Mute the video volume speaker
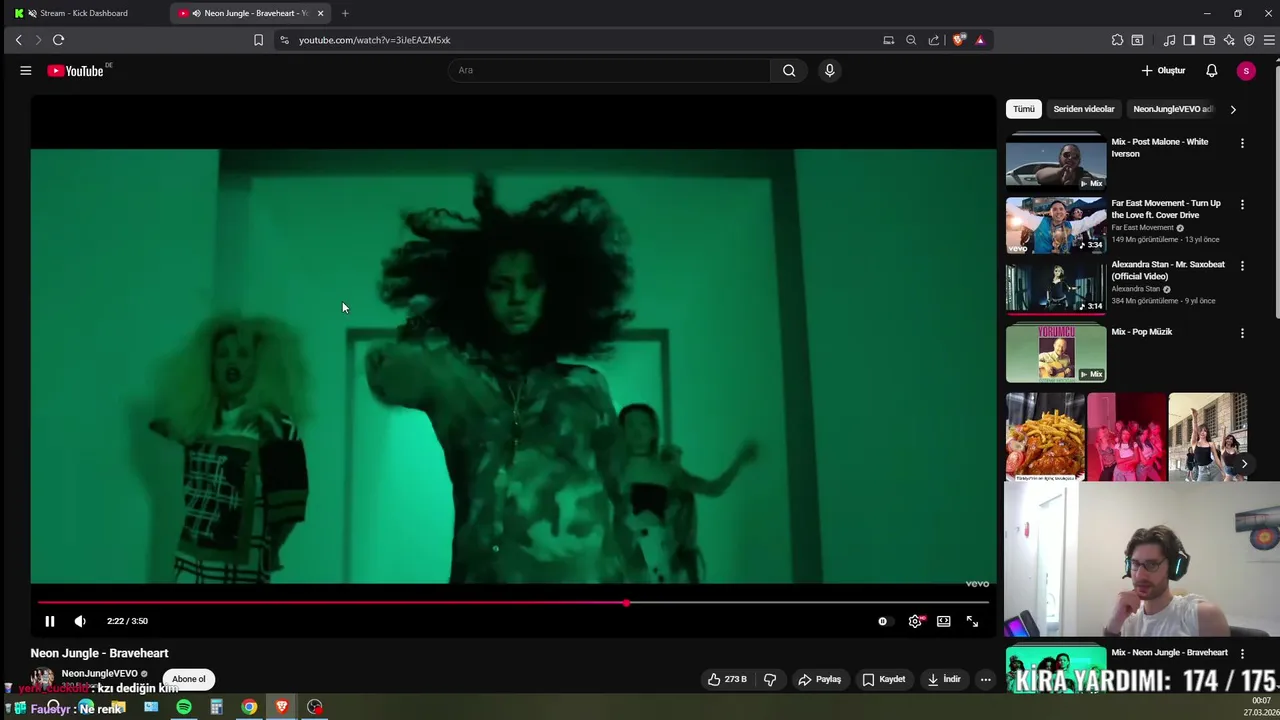1280x720 pixels. click(x=80, y=621)
